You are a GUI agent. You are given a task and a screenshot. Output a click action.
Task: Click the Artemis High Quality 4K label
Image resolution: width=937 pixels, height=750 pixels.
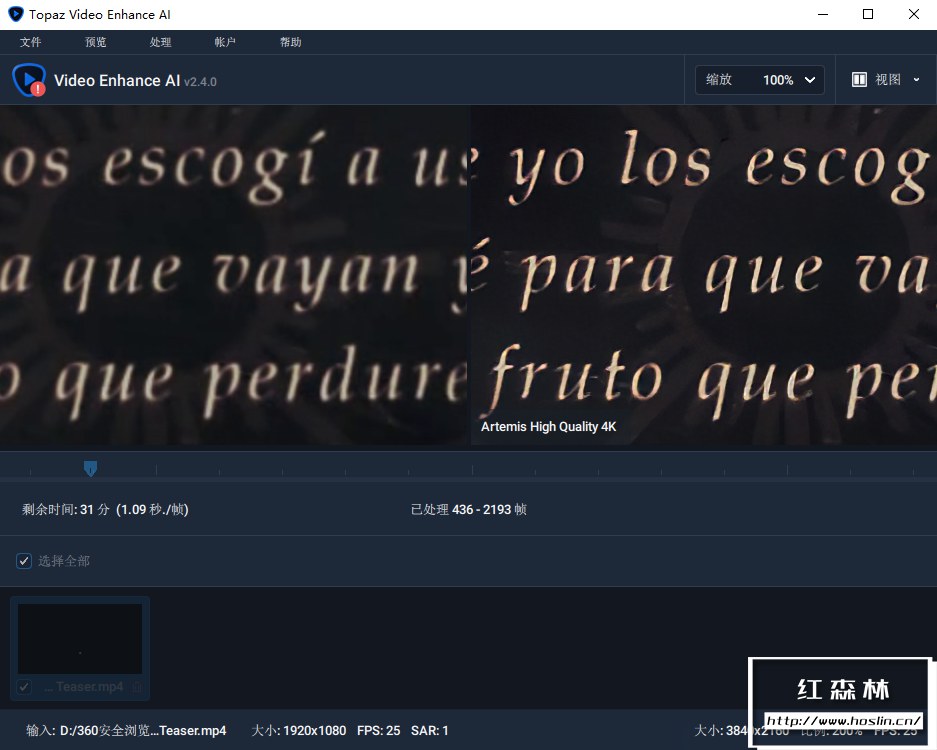pos(548,427)
